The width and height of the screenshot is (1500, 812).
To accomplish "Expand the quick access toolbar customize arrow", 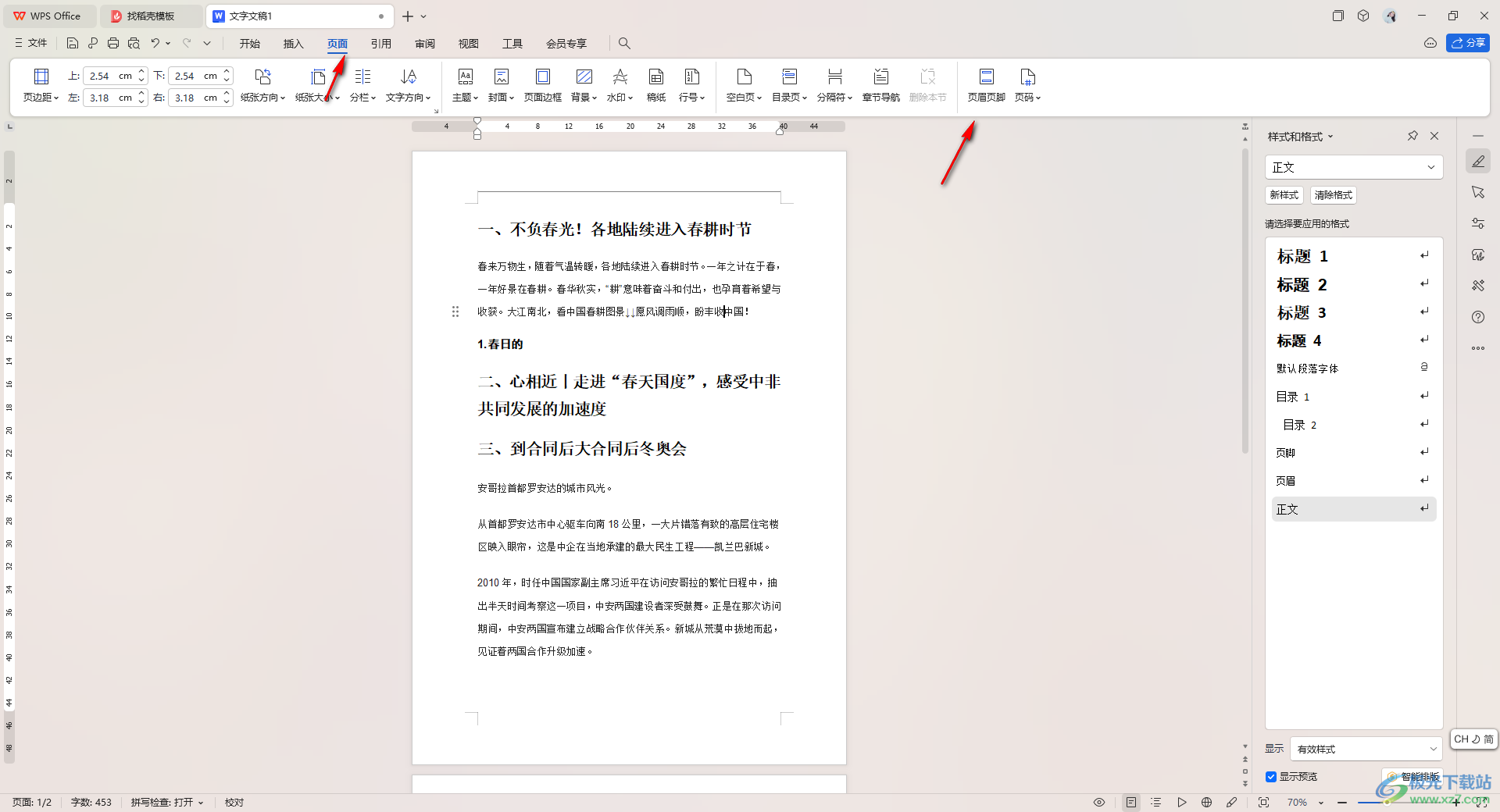I will [x=207, y=43].
